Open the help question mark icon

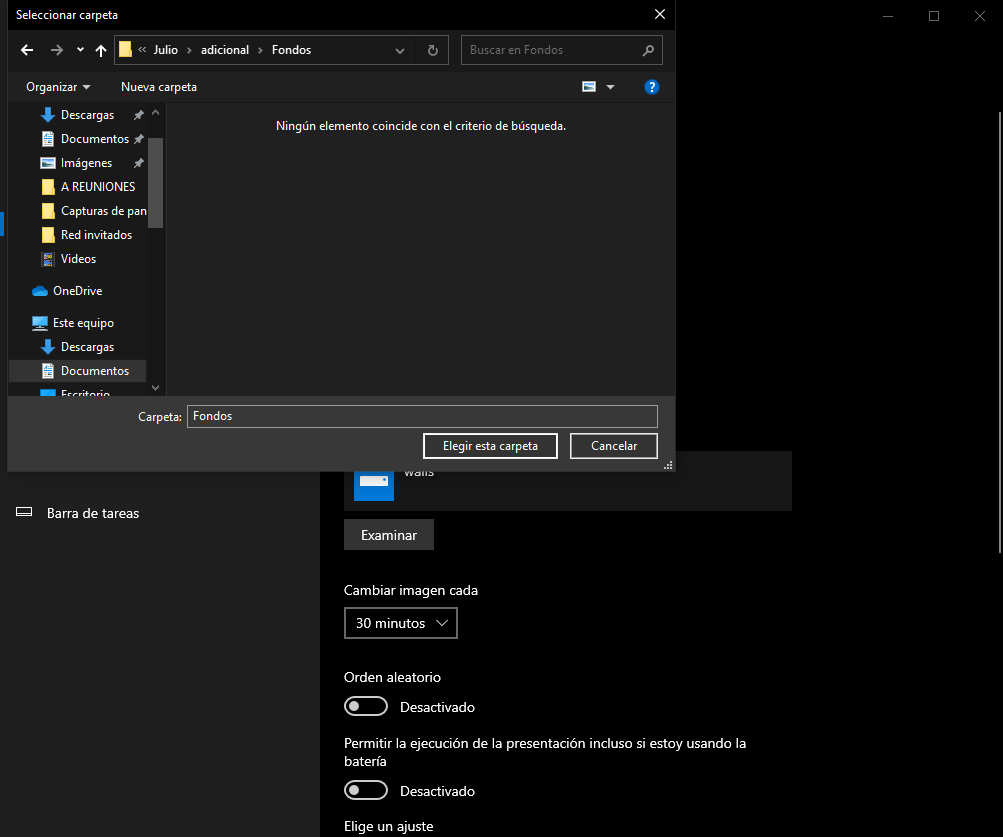[652, 87]
